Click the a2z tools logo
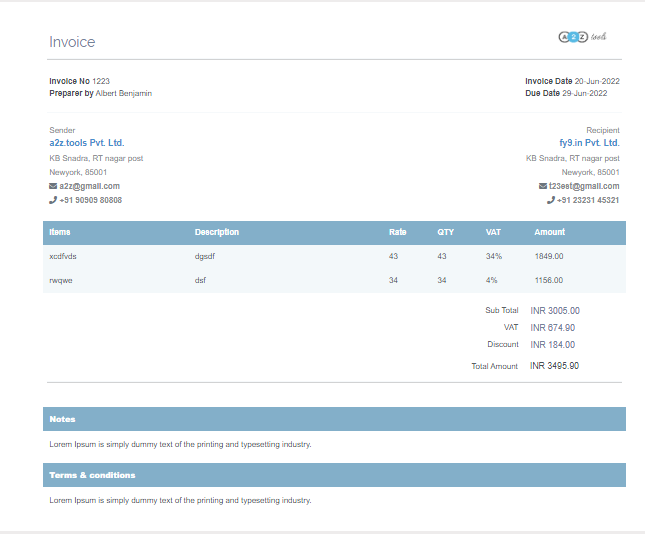 click(582, 37)
